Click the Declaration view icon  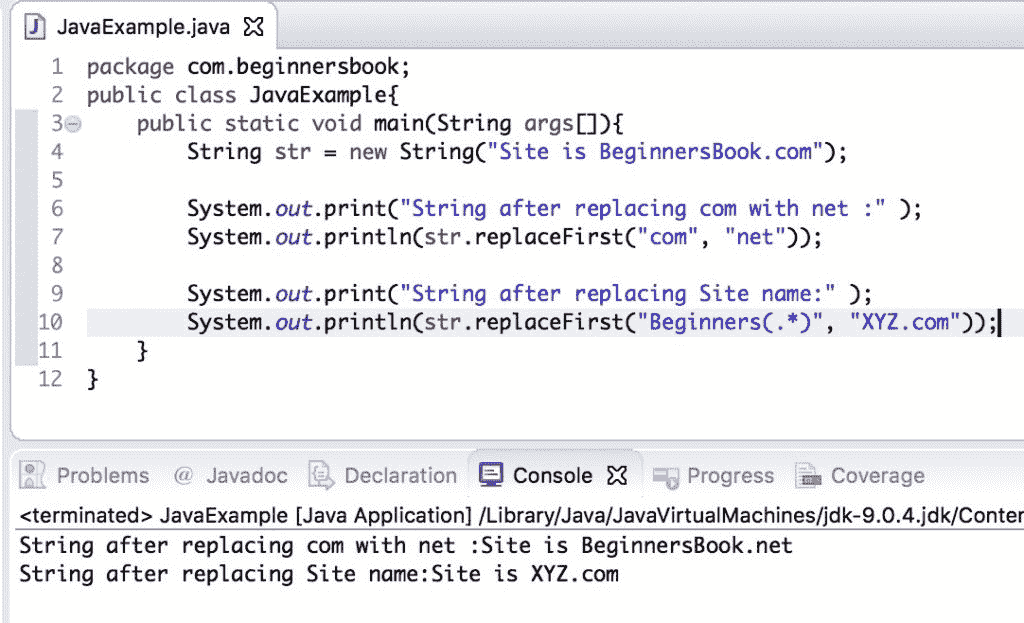[x=320, y=475]
